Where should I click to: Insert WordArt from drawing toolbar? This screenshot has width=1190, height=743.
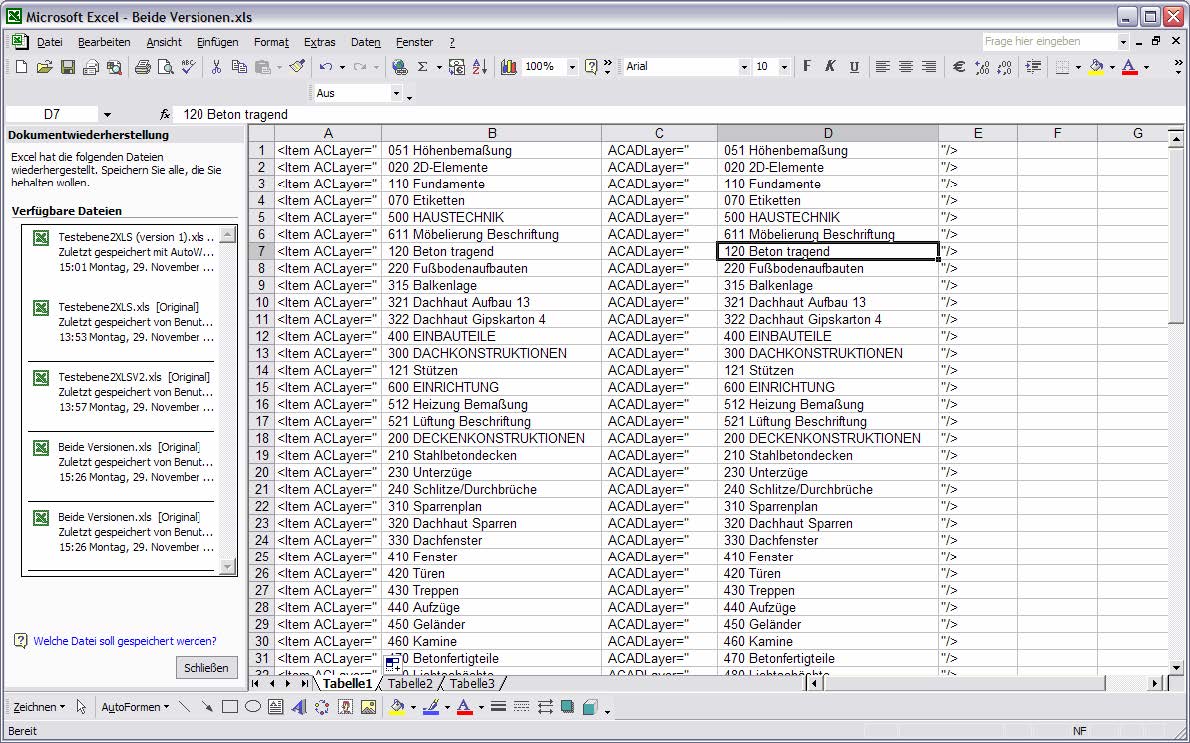(298, 707)
